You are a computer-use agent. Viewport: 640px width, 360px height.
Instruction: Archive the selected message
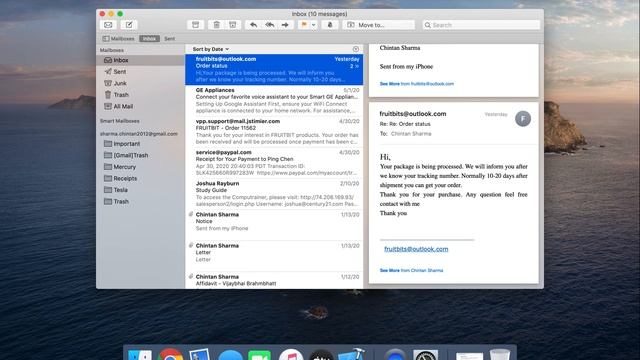[196, 25]
